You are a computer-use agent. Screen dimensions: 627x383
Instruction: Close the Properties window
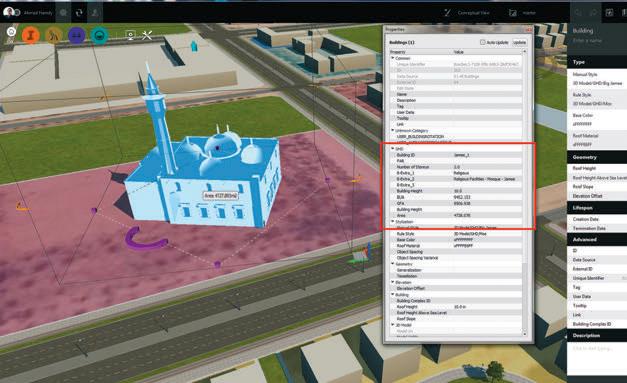point(529,29)
